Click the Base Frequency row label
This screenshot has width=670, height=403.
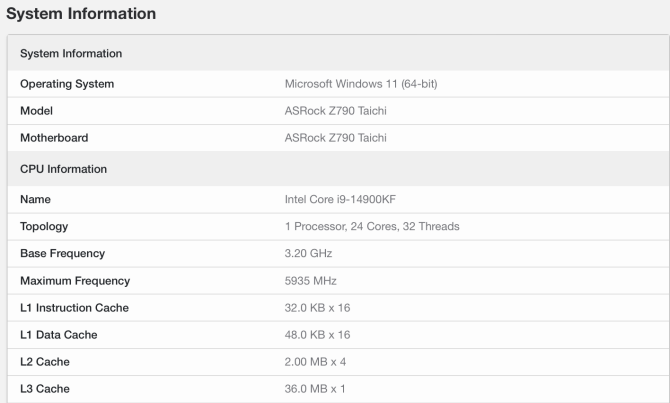pyautogui.click(x=62, y=253)
